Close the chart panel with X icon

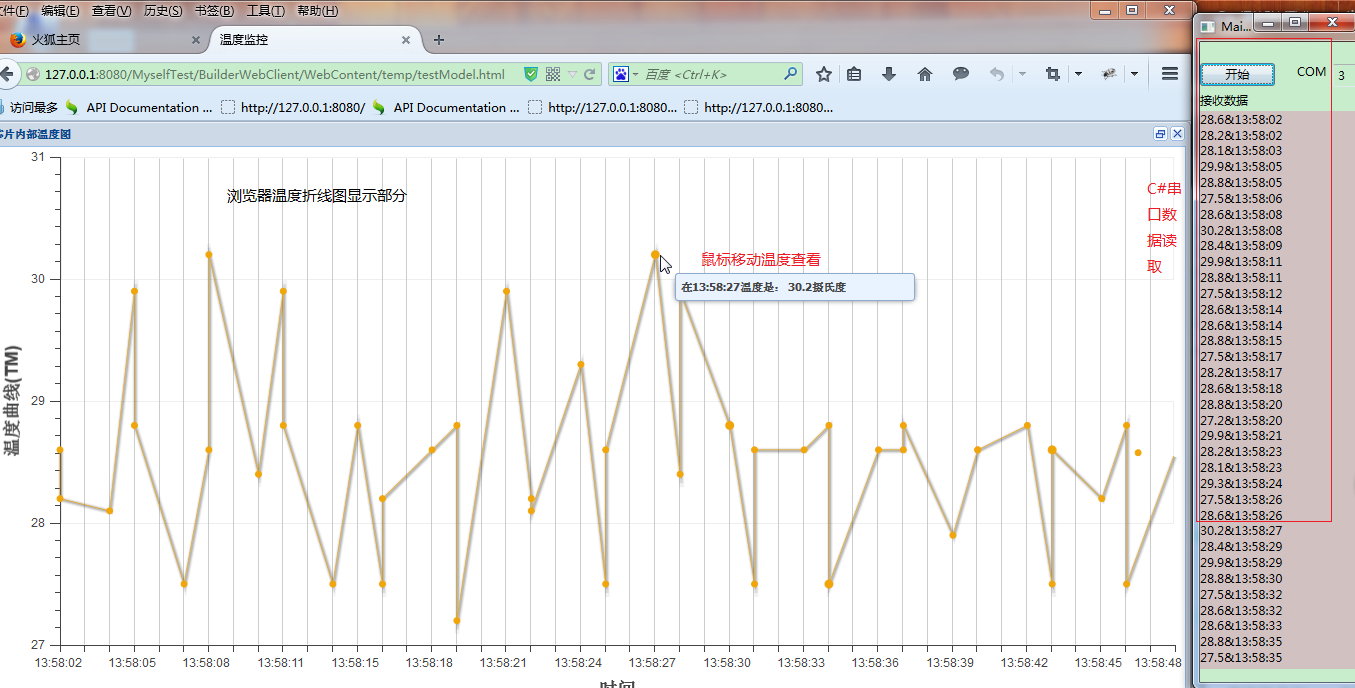point(1177,133)
